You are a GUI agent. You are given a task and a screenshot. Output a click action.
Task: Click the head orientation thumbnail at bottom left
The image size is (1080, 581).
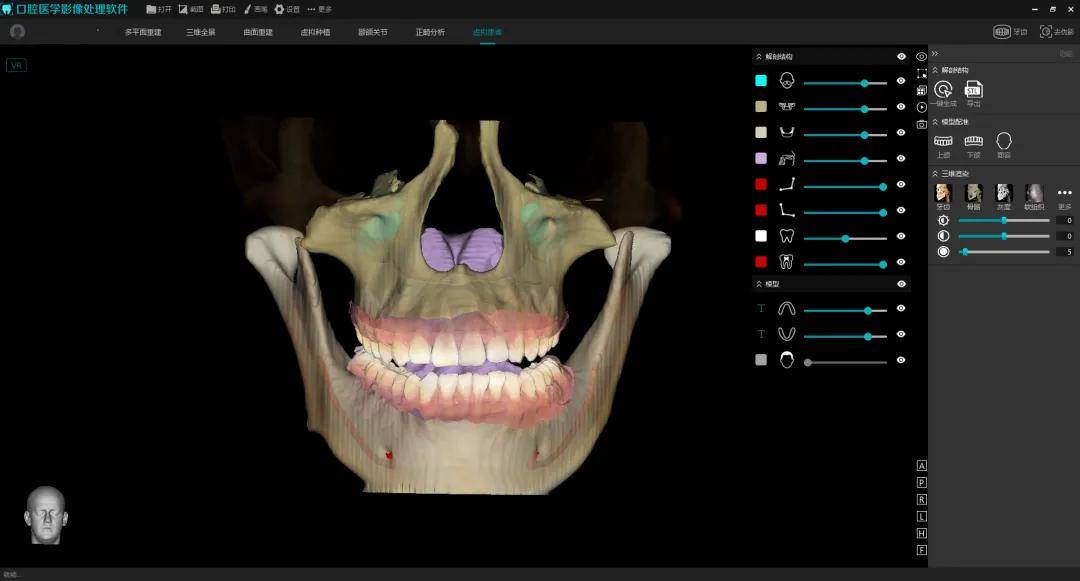click(45, 515)
